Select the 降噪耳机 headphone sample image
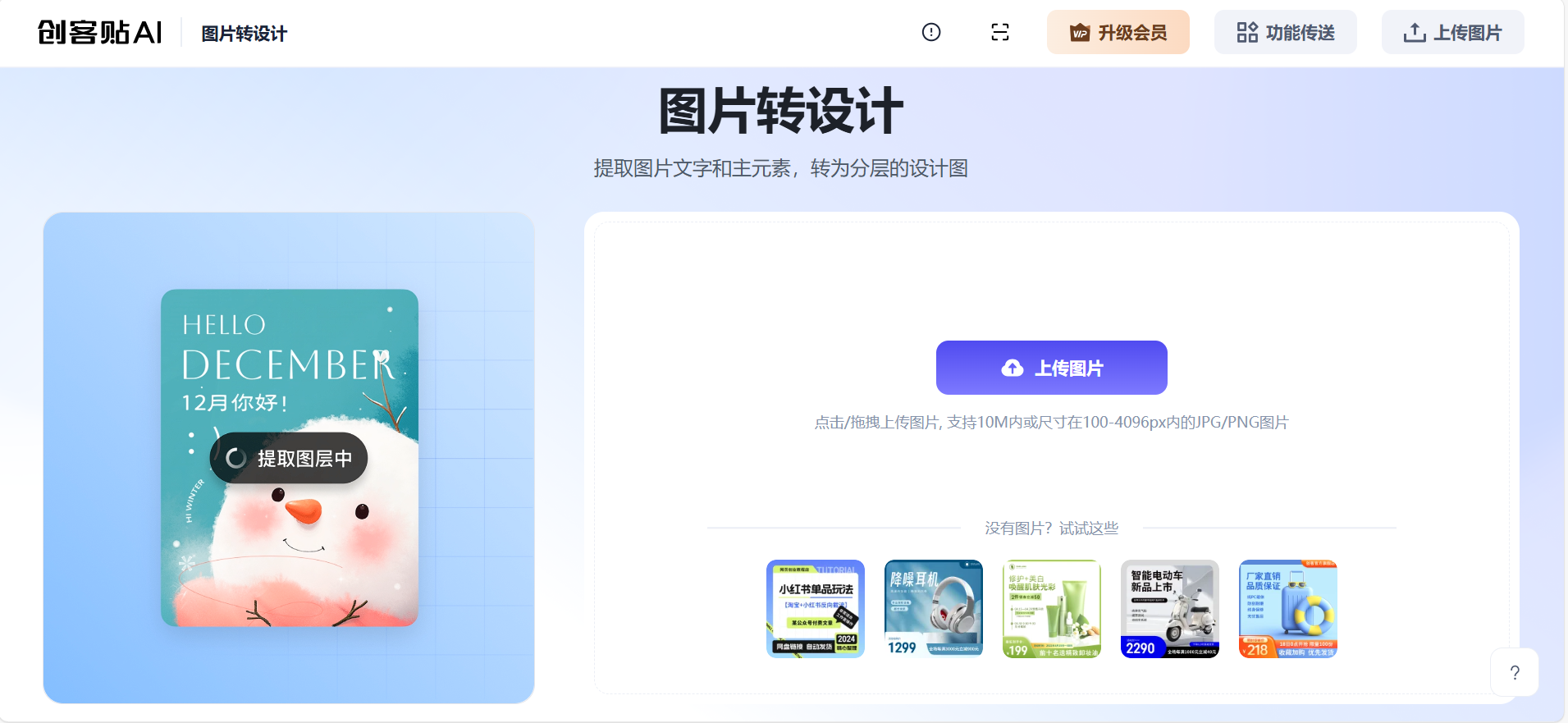 point(934,609)
